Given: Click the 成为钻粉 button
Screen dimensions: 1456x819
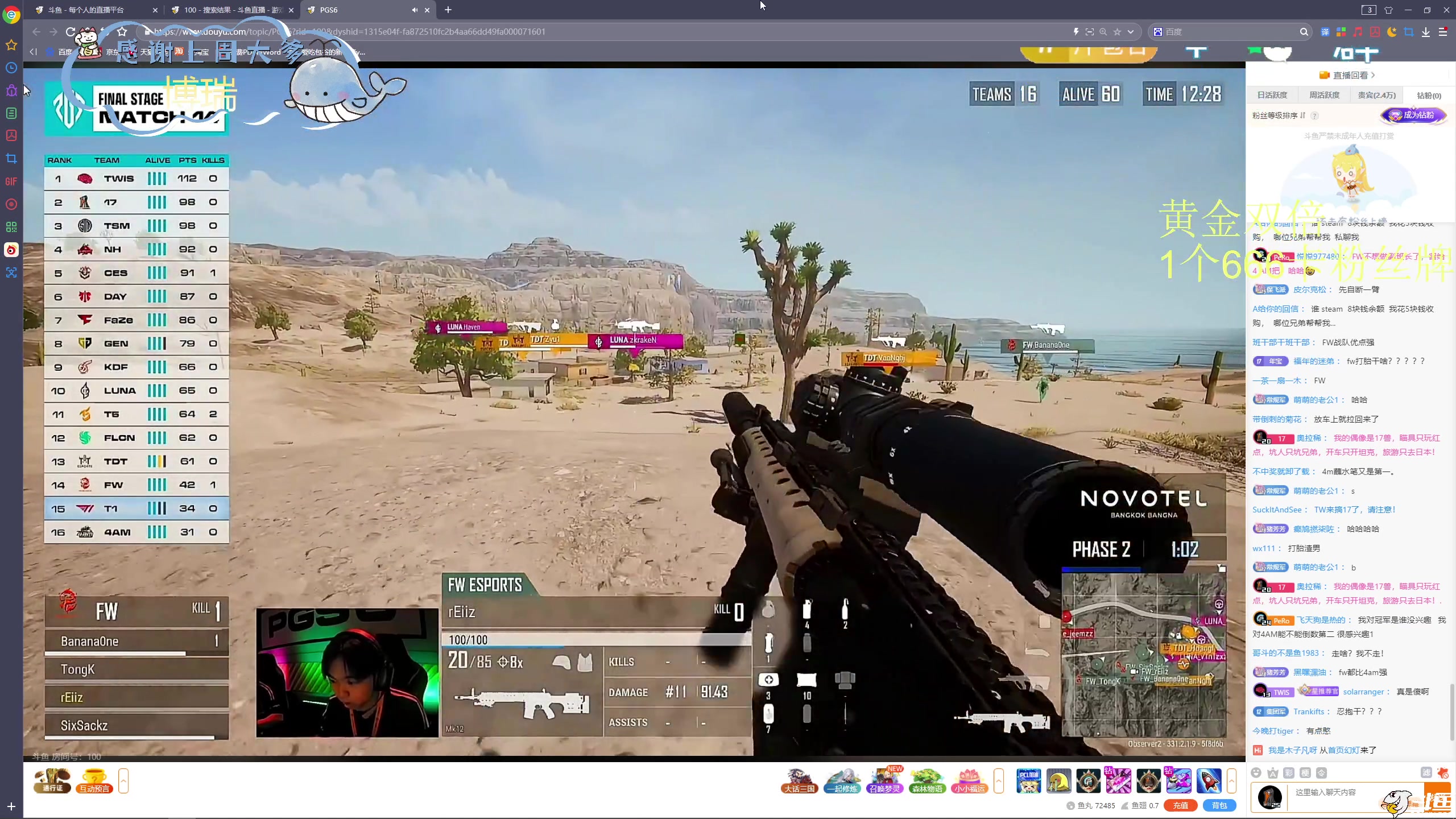Looking at the screenshot, I should tap(1413, 115).
